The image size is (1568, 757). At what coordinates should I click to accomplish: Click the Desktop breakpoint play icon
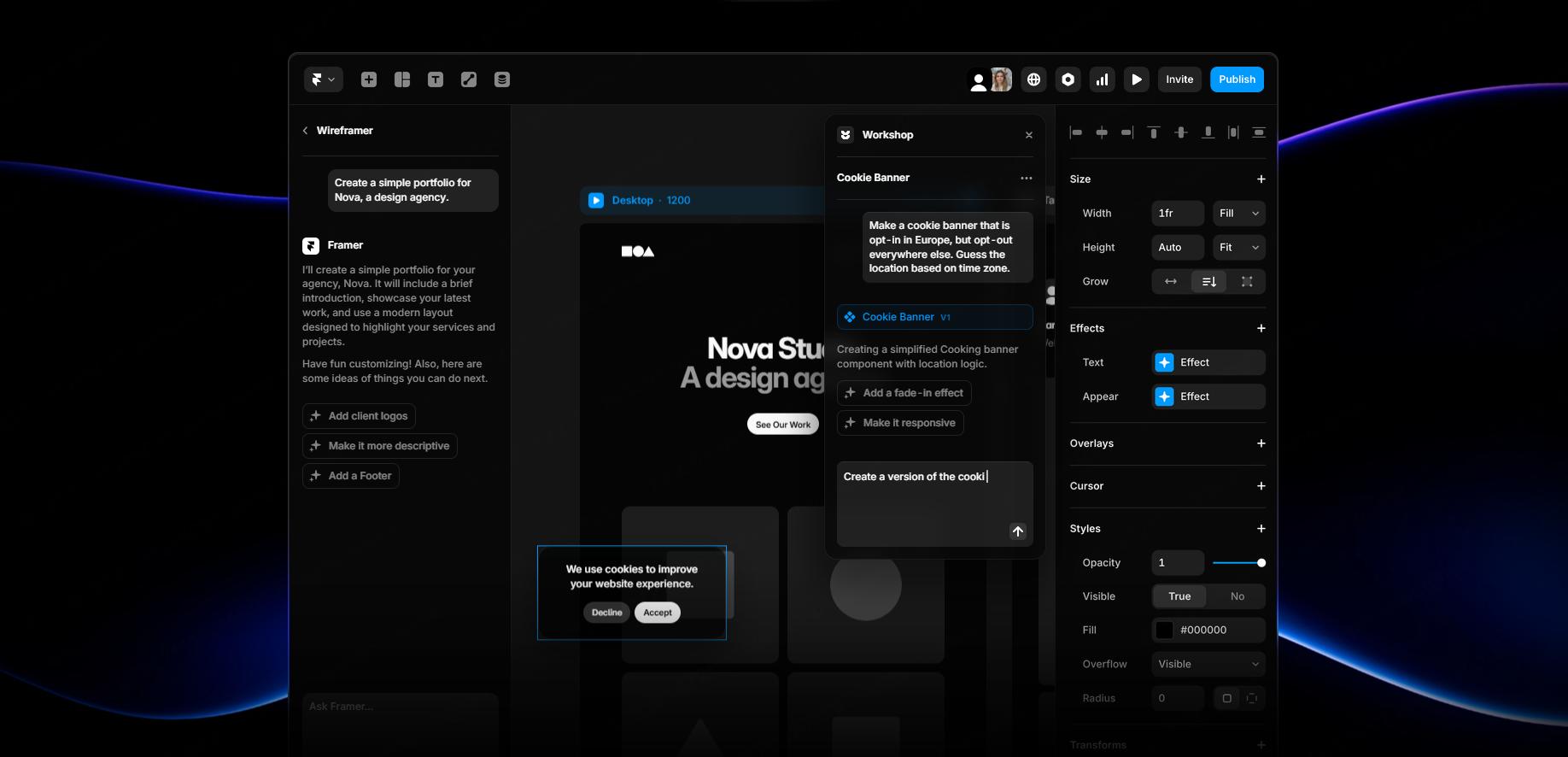point(596,200)
